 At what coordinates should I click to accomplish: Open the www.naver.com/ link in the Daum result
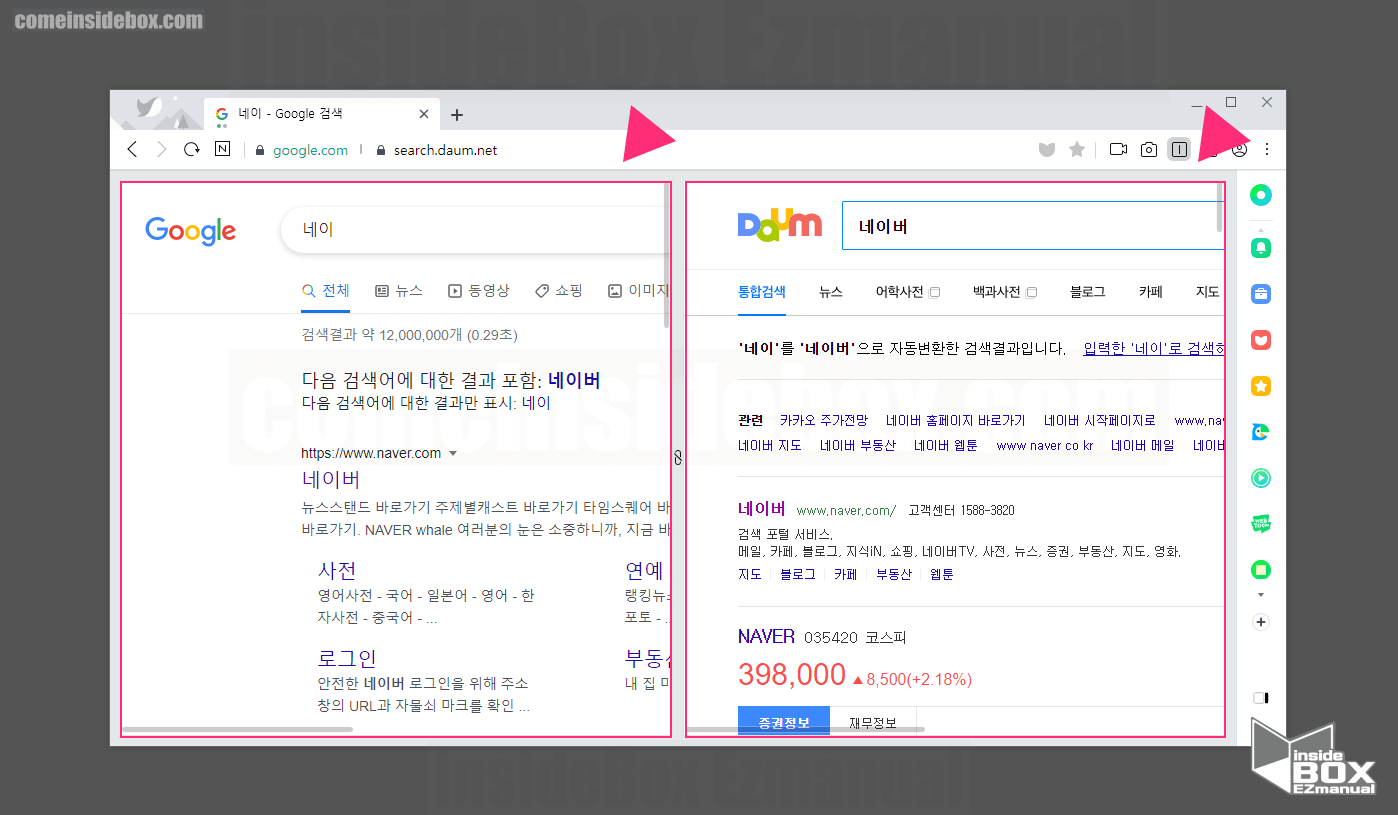846,510
